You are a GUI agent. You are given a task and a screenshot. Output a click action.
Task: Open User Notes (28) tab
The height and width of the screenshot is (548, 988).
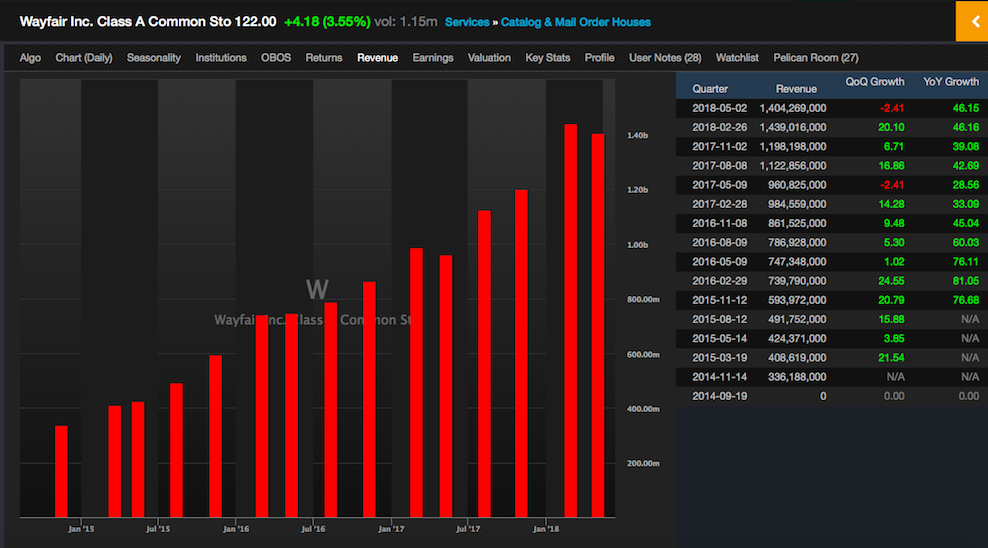coord(665,58)
